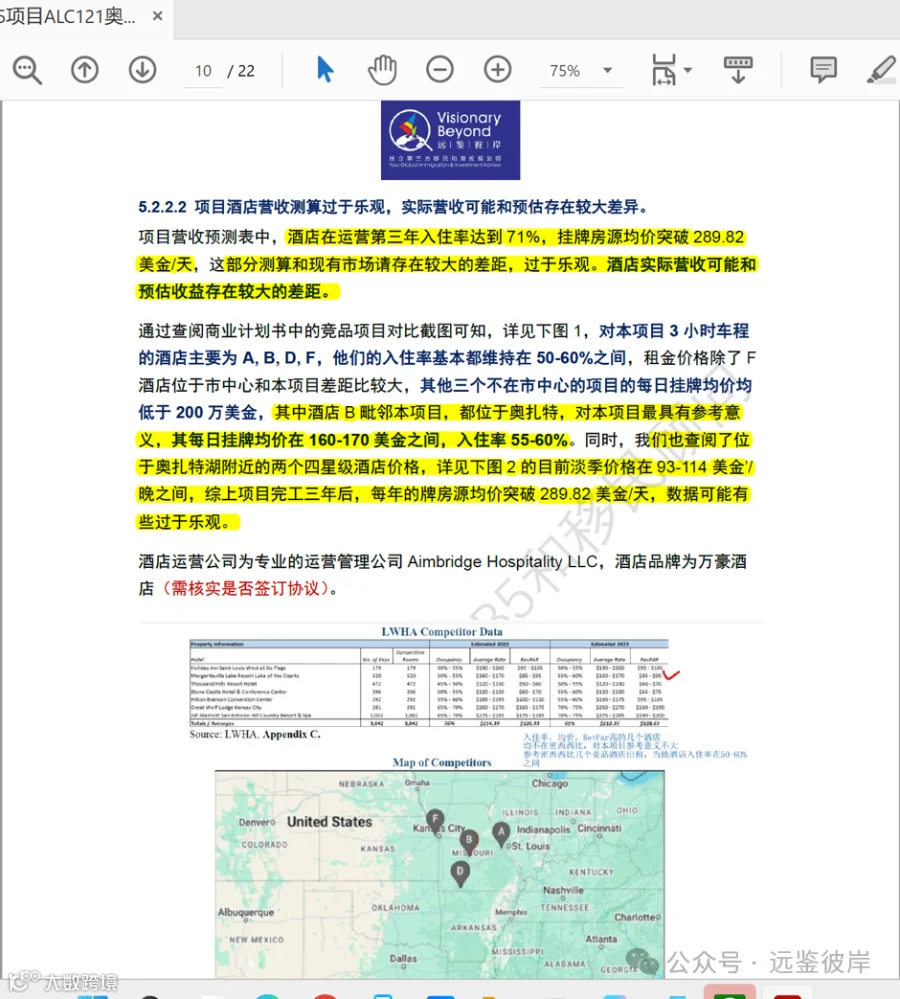Switch to the 项目ALC121奥 document tab
This screenshot has height=999, width=900.
tap(67, 16)
